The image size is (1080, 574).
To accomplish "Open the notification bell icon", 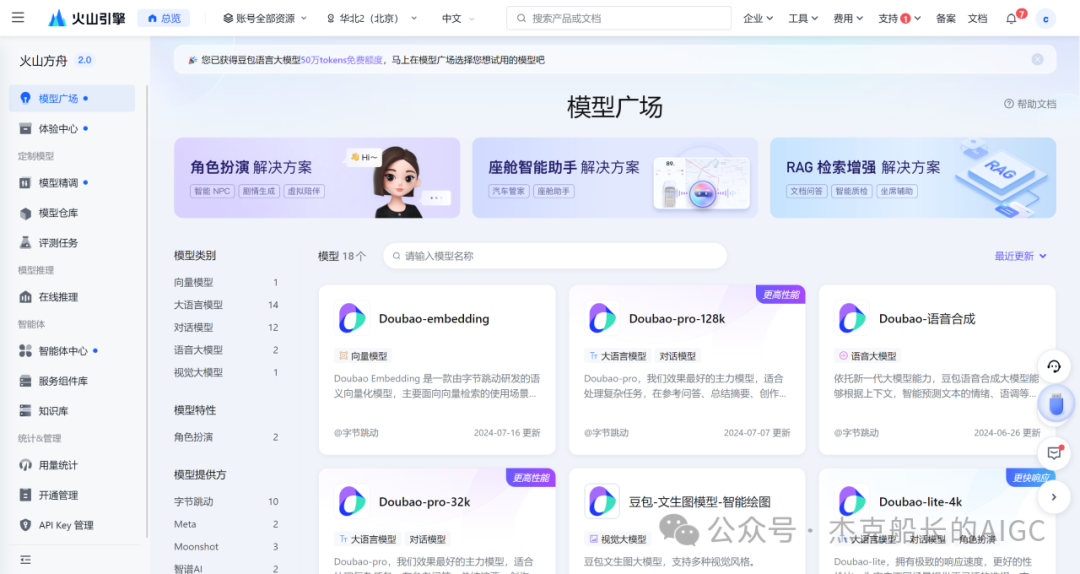I will click(x=1011, y=19).
